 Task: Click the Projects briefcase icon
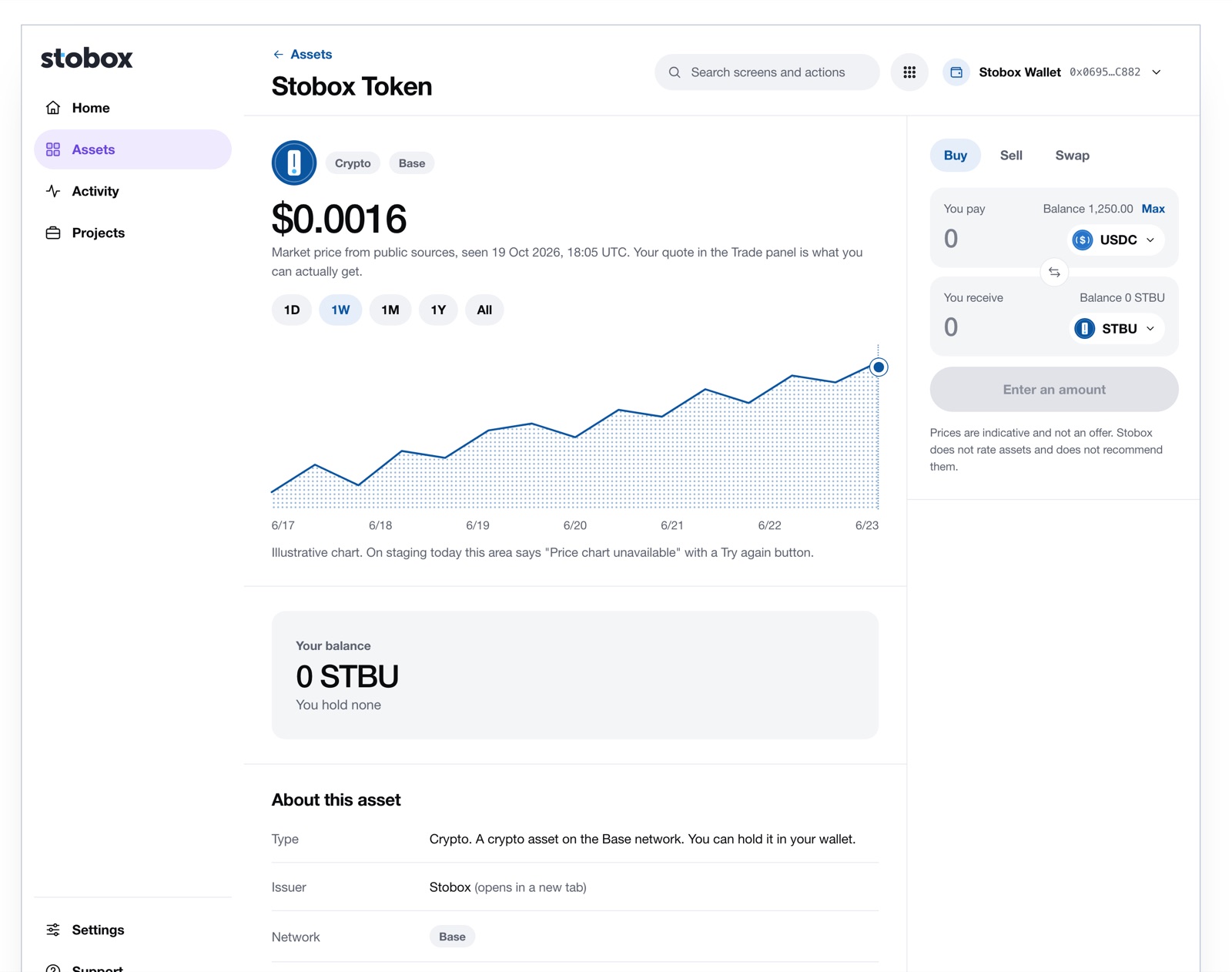pyautogui.click(x=53, y=233)
